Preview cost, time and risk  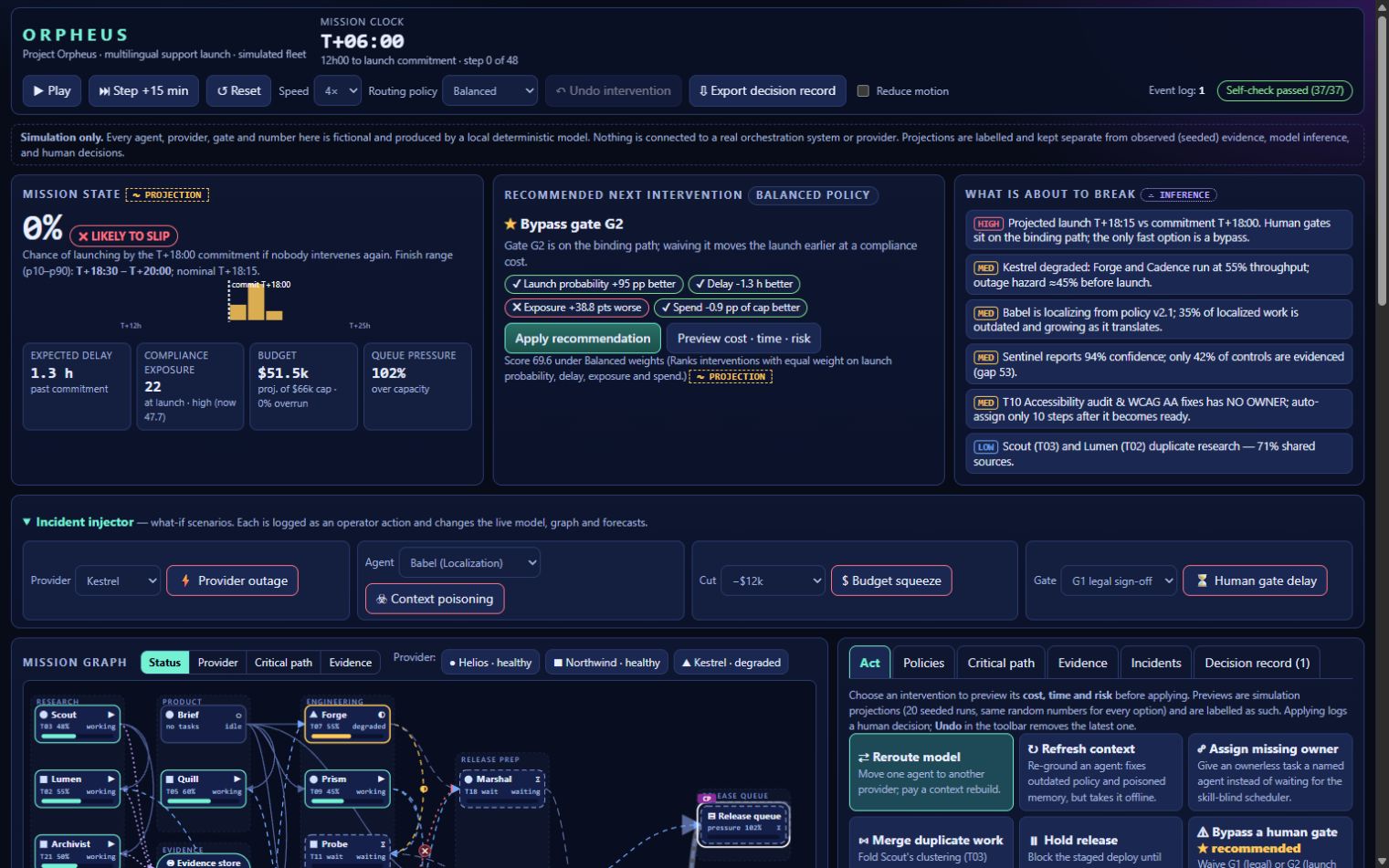[743, 338]
